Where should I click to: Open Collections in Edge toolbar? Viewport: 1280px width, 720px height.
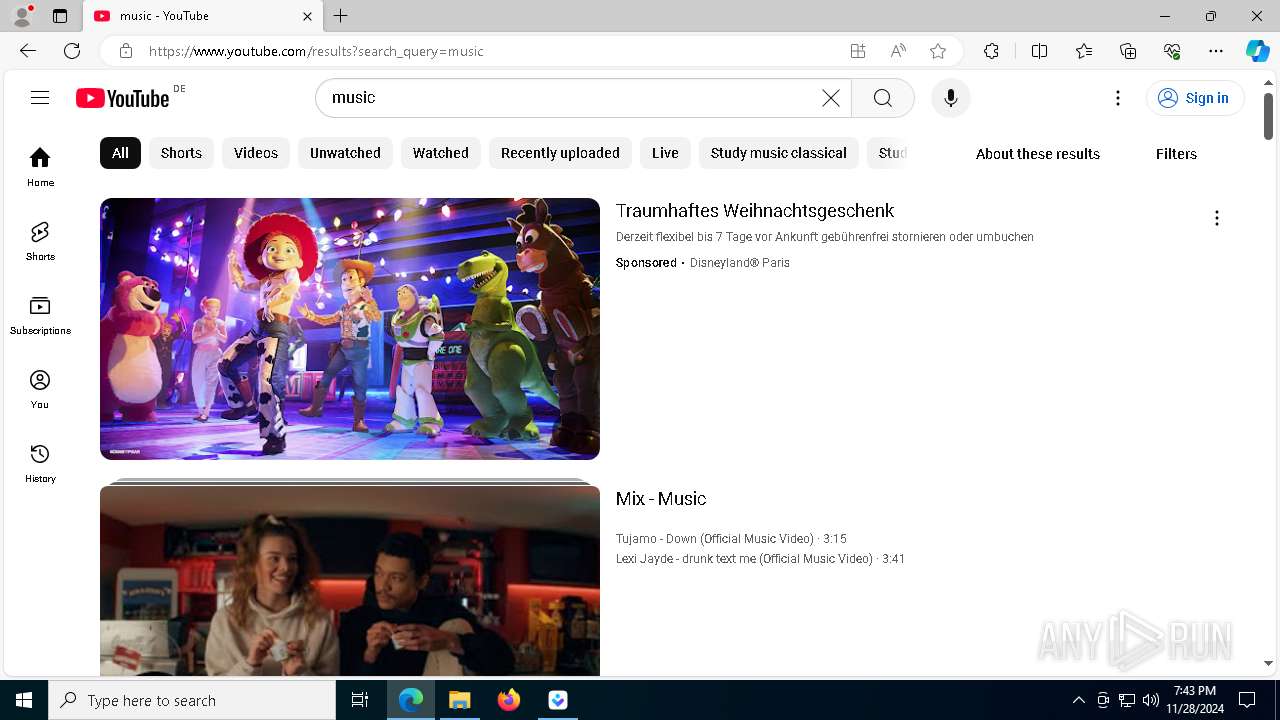[x=1128, y=51]
